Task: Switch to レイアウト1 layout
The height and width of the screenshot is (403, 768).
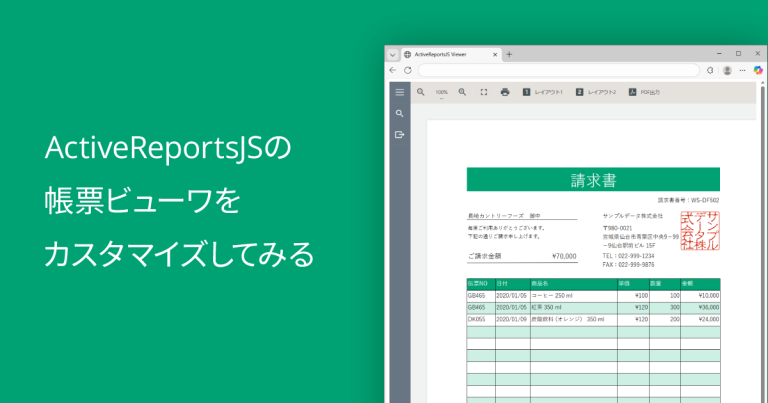Action: point(543,92)
